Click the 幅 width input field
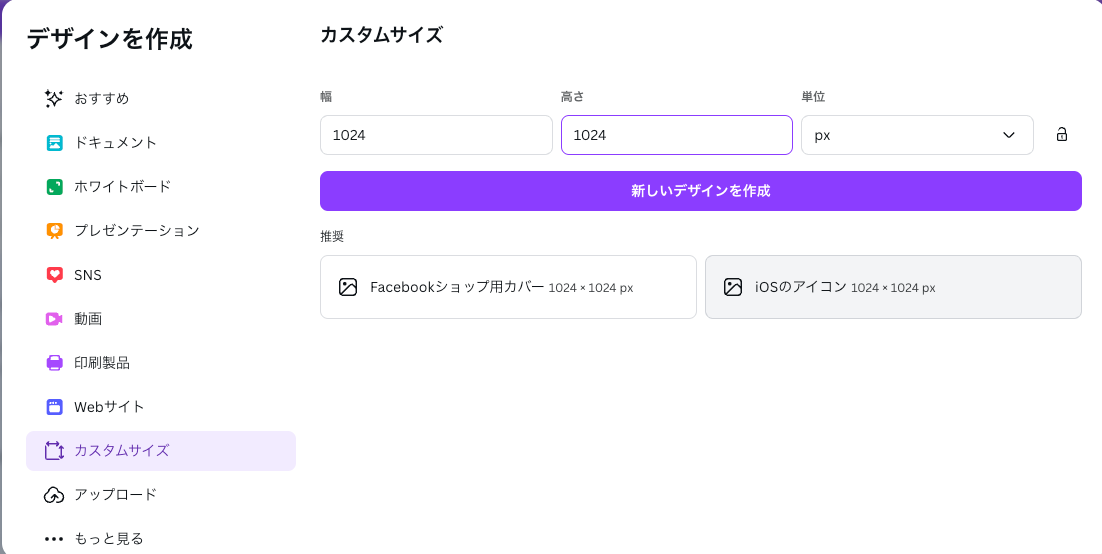The height and width of the screenshot is (554, 1102). click(436, 135)
